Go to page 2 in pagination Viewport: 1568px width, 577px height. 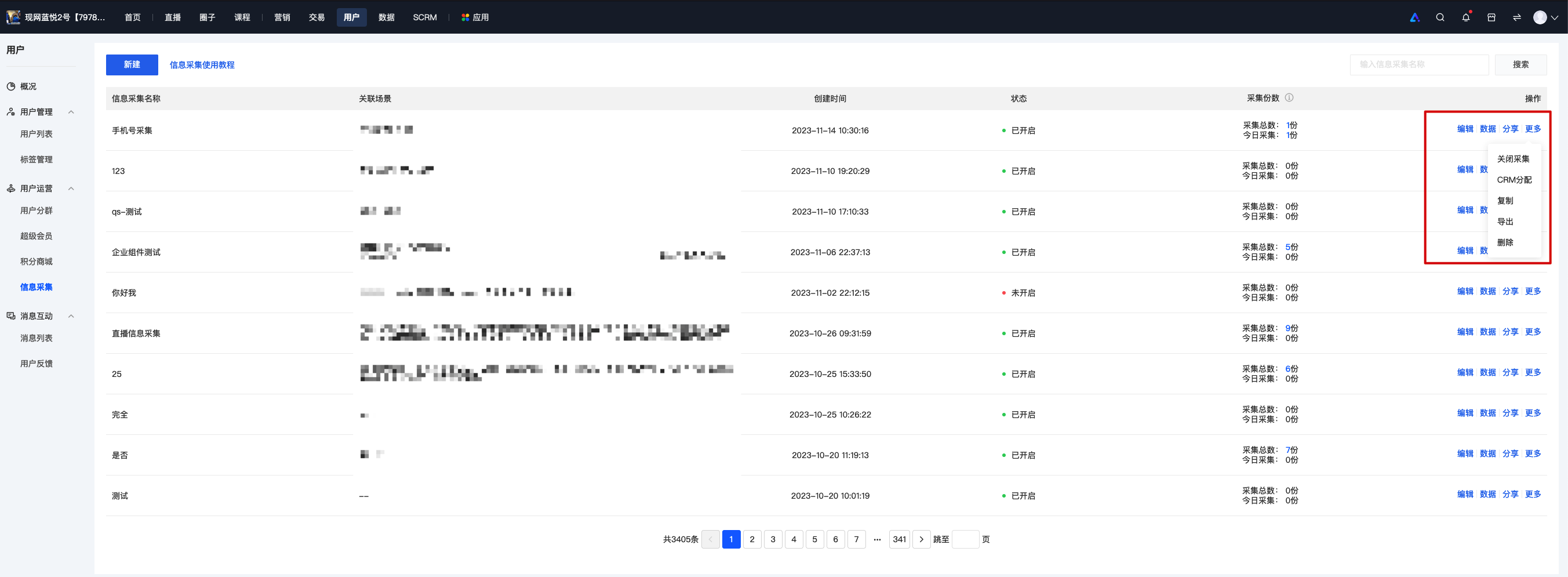[x=752, y=539]
